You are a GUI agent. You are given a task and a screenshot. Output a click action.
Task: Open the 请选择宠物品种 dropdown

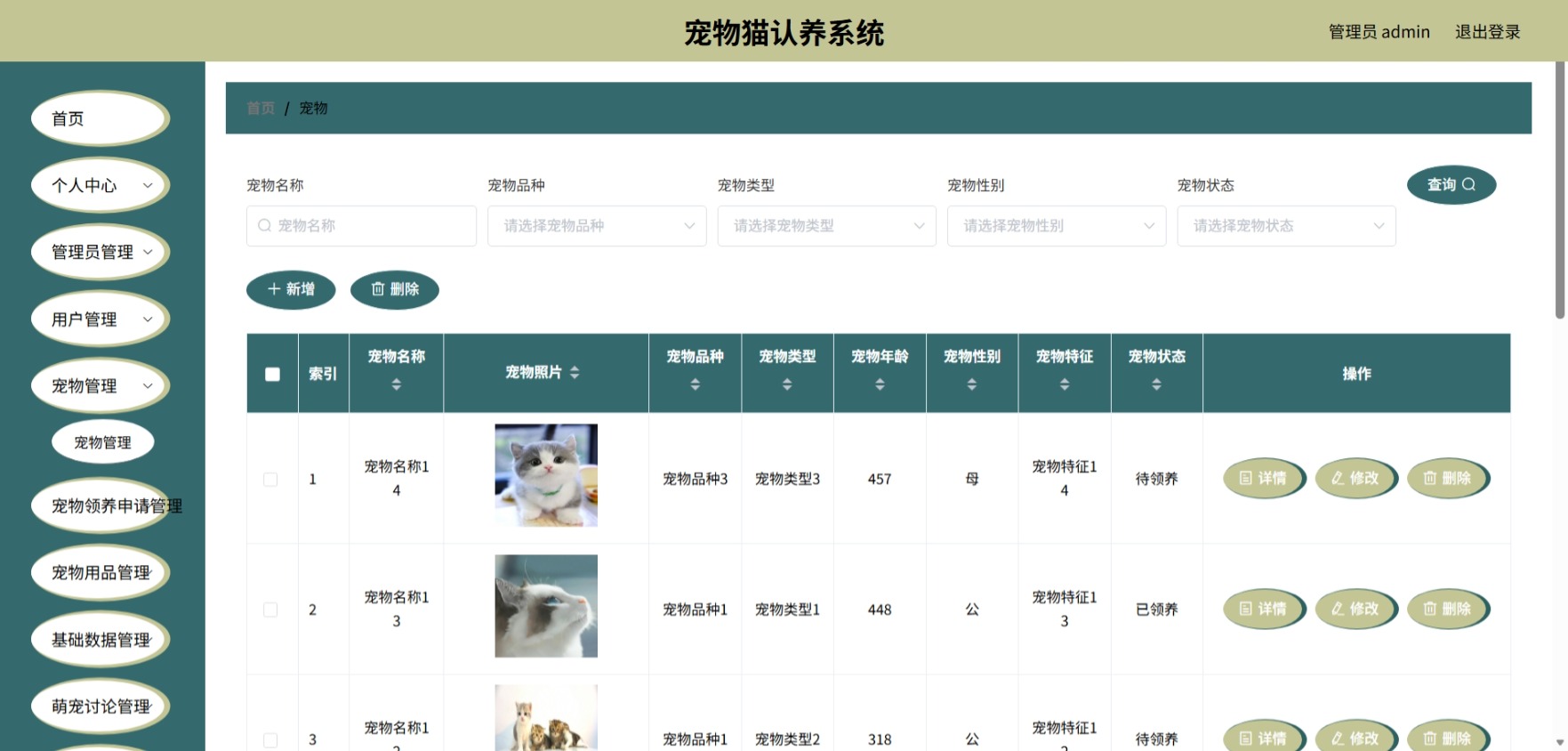click(x=597, y=226)
